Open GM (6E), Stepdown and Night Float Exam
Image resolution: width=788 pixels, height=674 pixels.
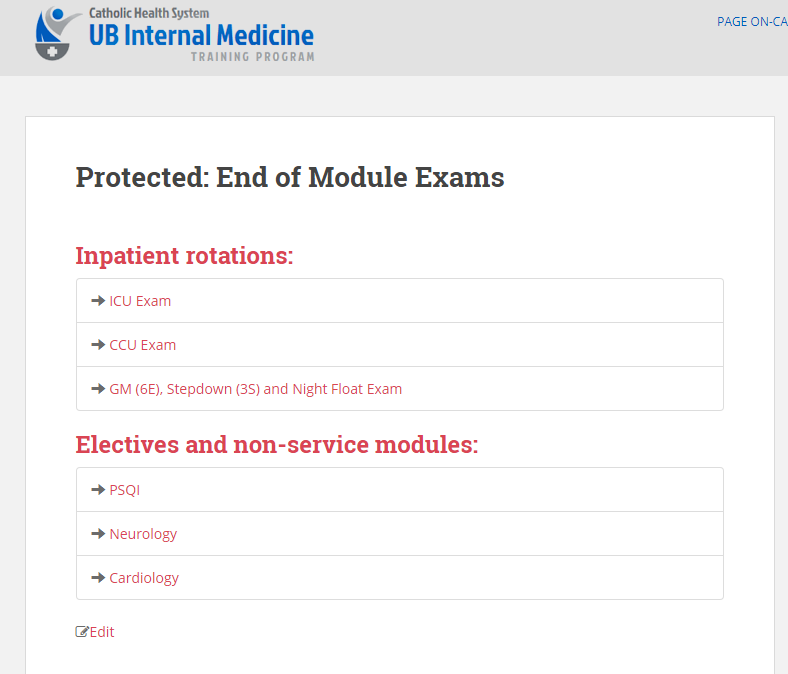click(x=256, y=389)
